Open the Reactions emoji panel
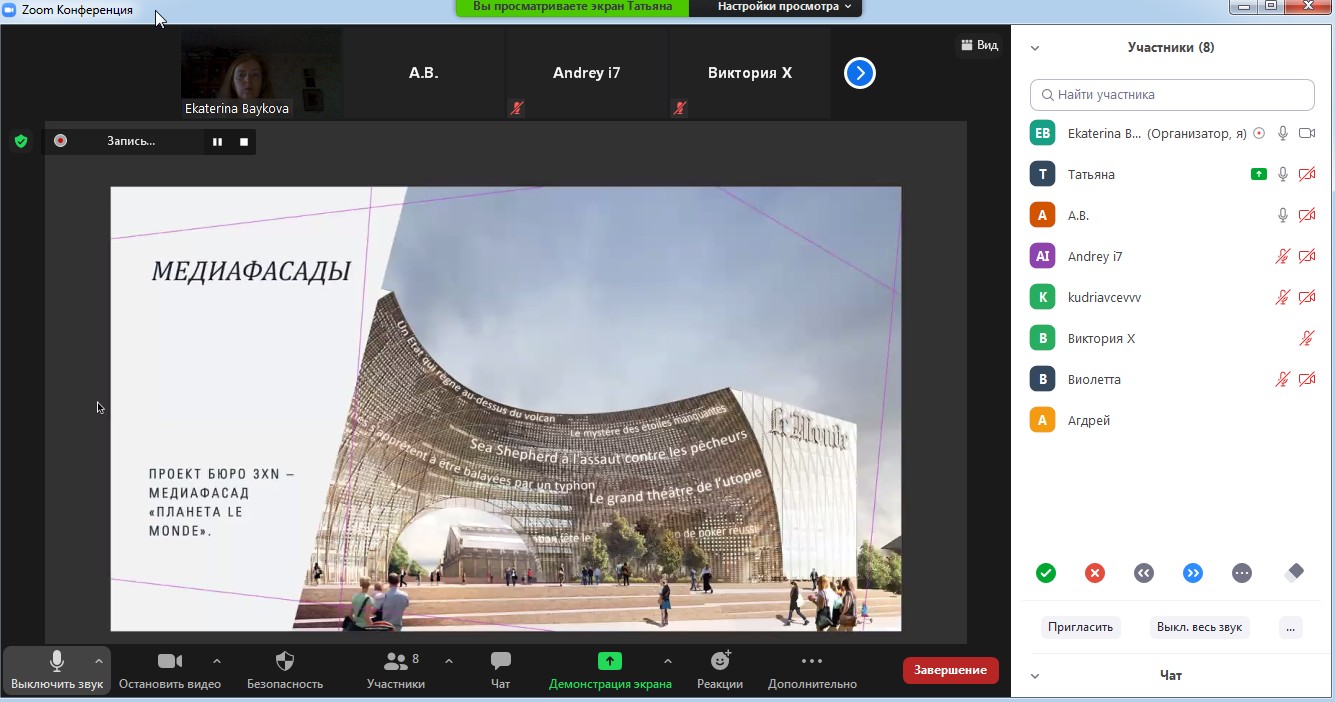Viewport: 1335px width, 702px height. click(720, 670)
